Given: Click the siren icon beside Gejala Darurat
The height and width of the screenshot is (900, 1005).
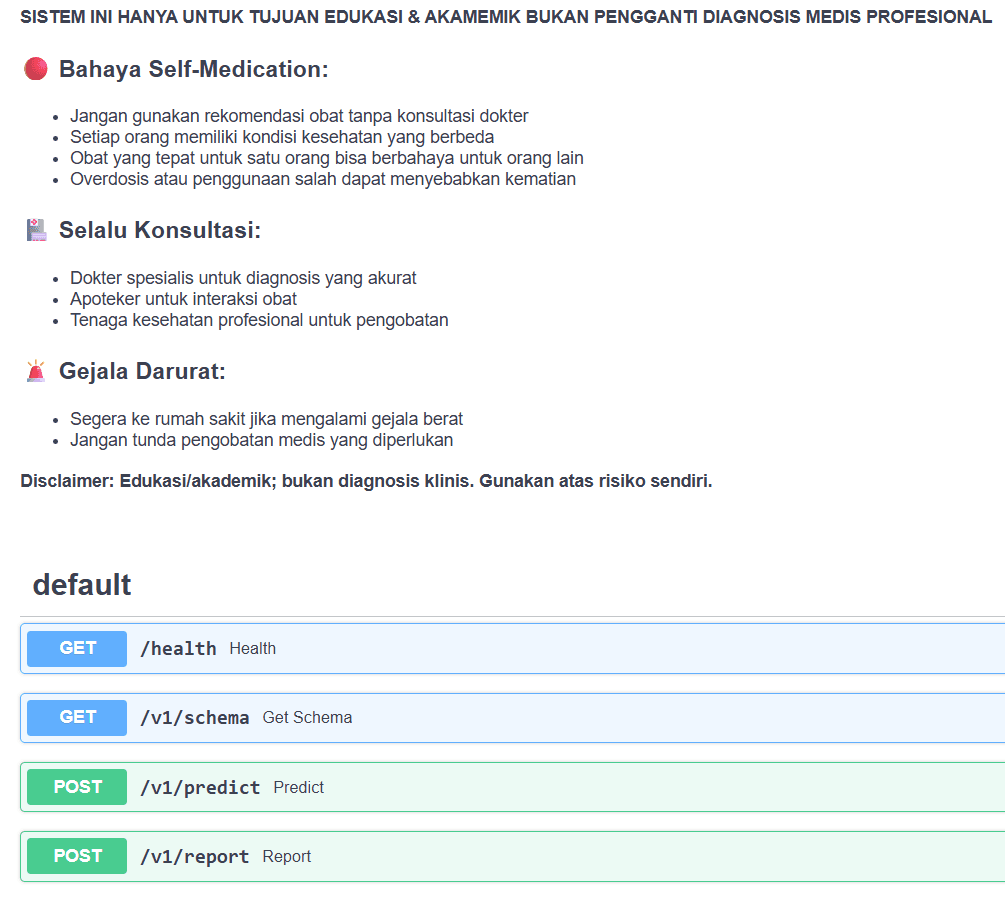Looking at the screenshot, I should tap(36, 371).
